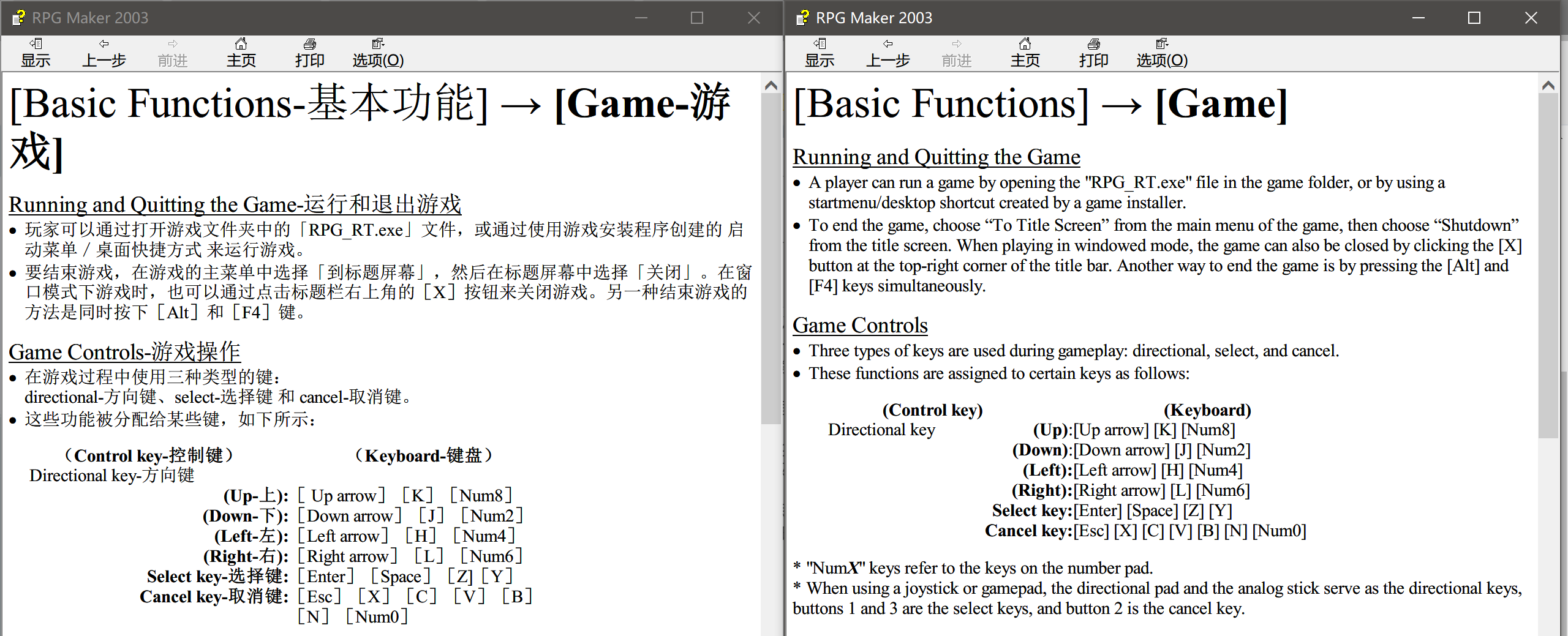Screen dimensions: 1568x636
Task: Print page with 打印 in right window
Action: tap(1094, 53)
